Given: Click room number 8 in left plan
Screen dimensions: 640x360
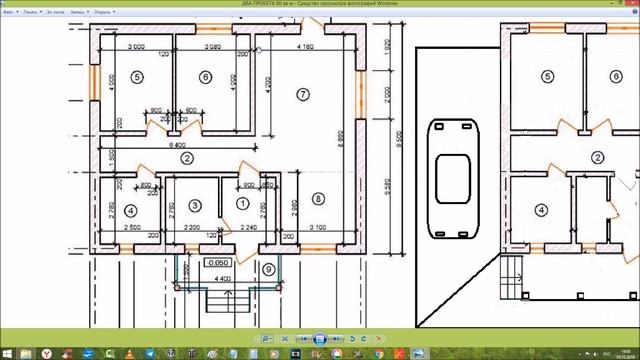Looking at the screenshot, I should coord(318,199).
